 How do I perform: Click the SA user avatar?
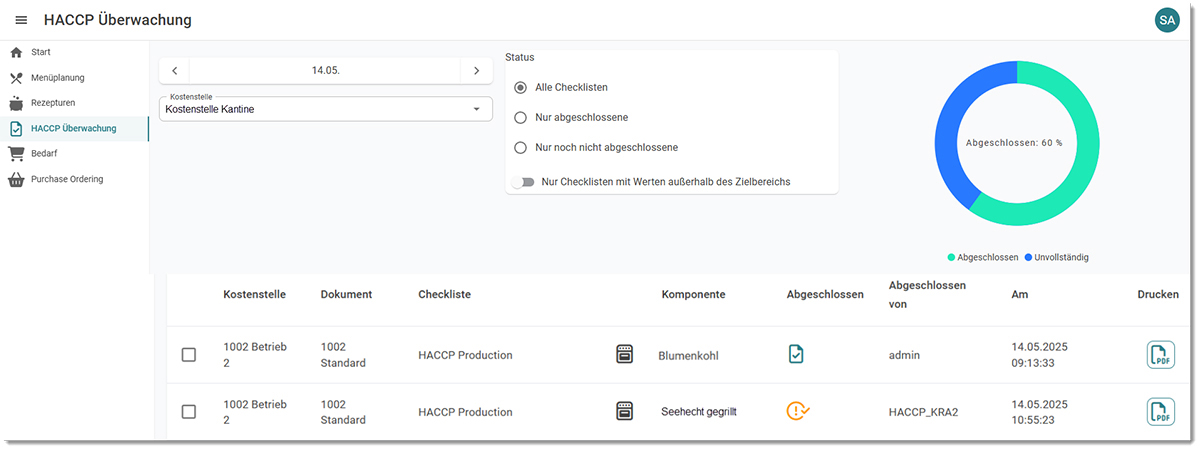1167,19
